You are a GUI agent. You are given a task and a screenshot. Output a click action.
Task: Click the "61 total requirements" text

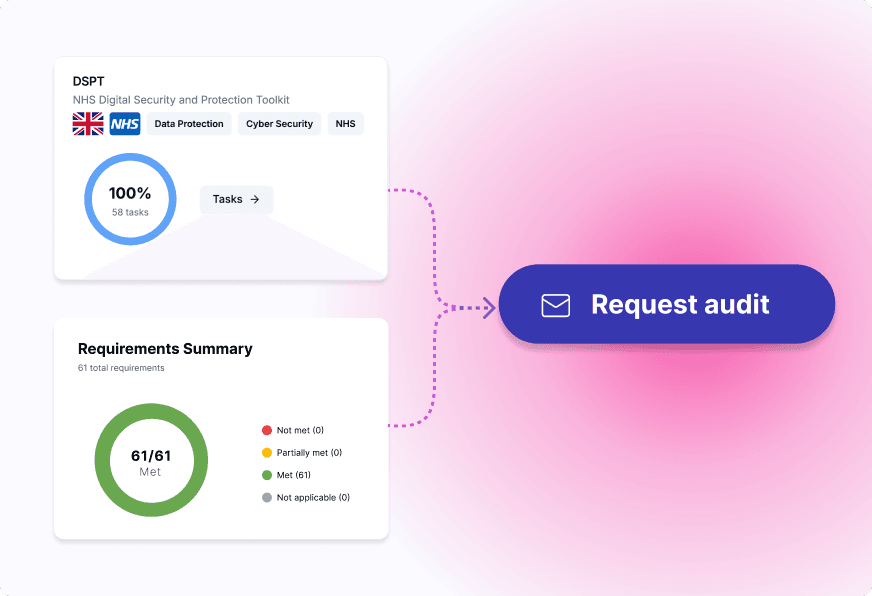(121, 368)
